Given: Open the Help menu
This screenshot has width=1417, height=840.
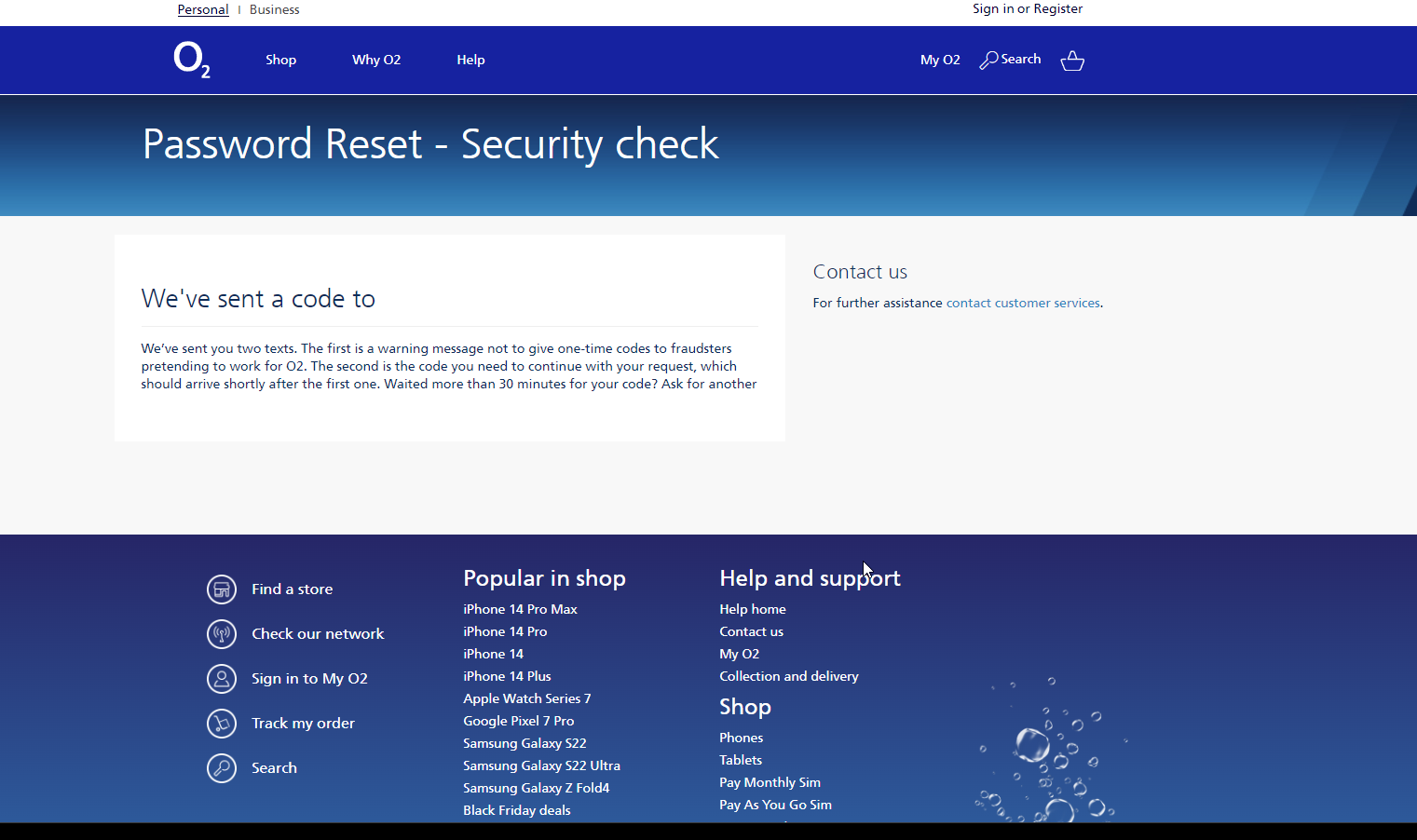Looking at the screenshot, I should point(470,59).
